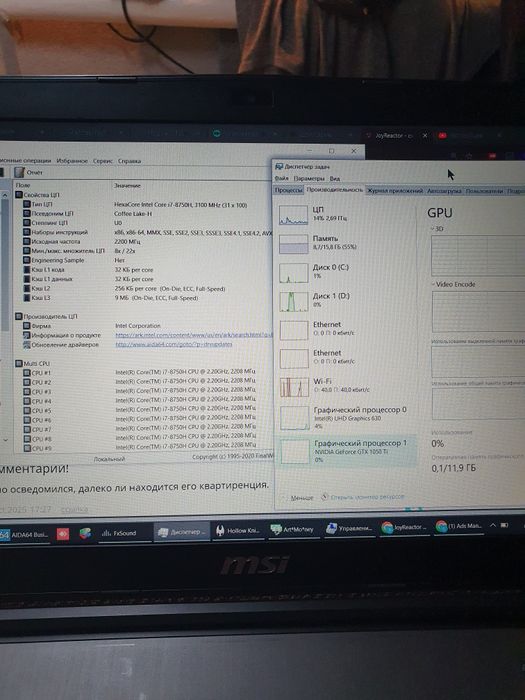Switch to AIDA64 in the taskbar
The image size is (525, 700).
coord(24,534)
